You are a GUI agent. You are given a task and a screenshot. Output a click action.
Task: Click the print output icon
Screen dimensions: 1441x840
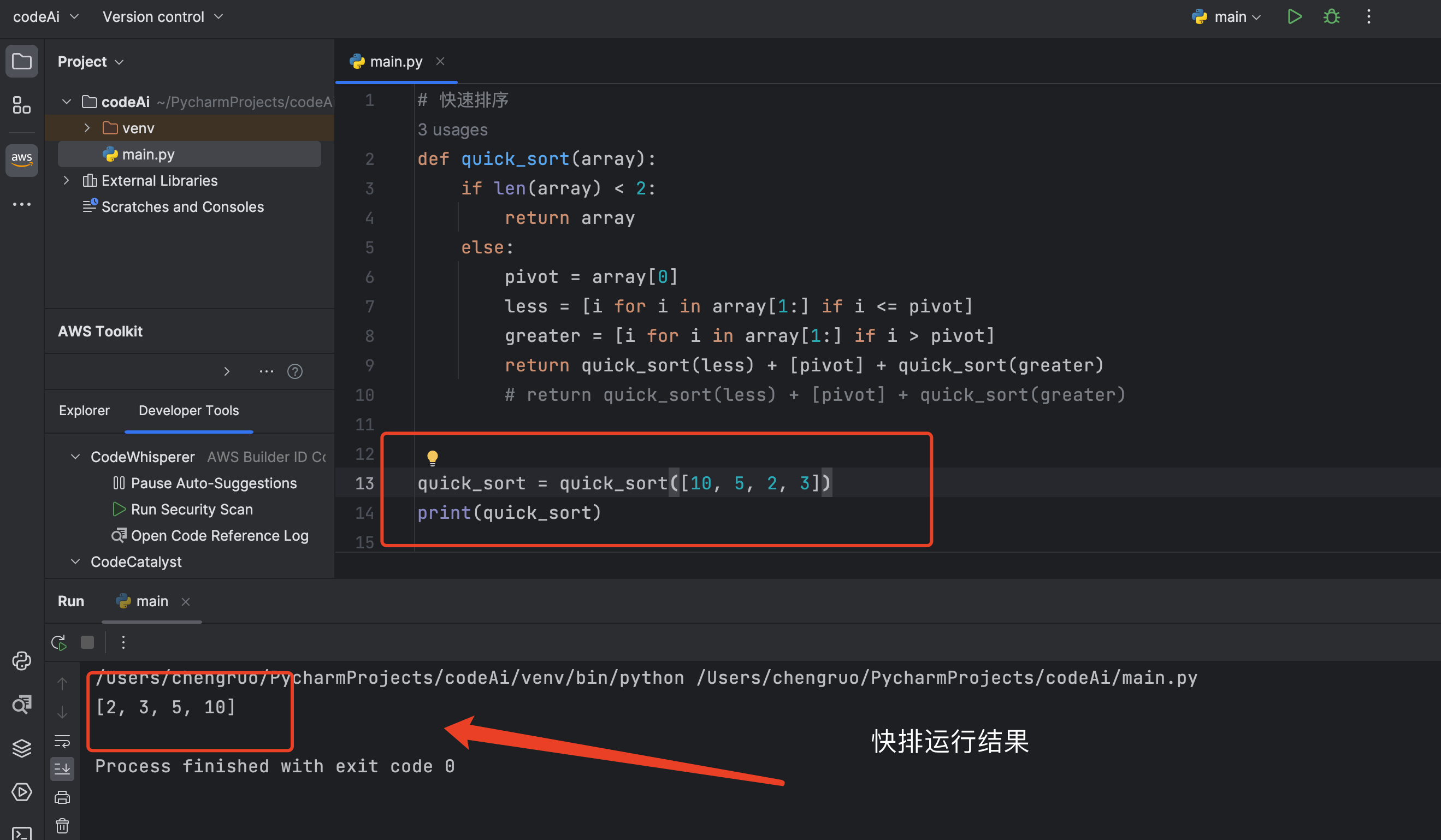coord(62,797)
